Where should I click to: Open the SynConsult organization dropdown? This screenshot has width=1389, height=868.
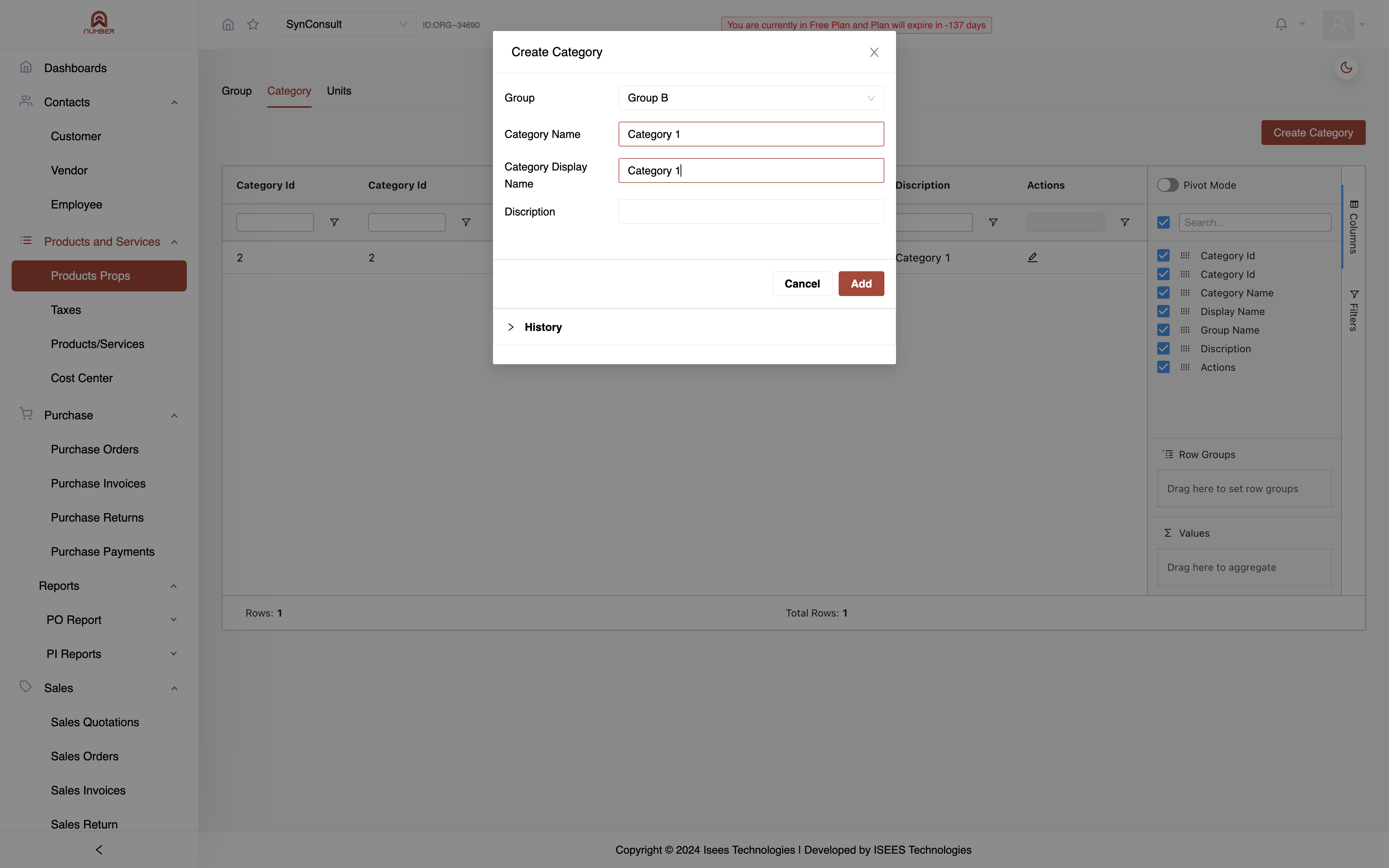pos(346,24)
